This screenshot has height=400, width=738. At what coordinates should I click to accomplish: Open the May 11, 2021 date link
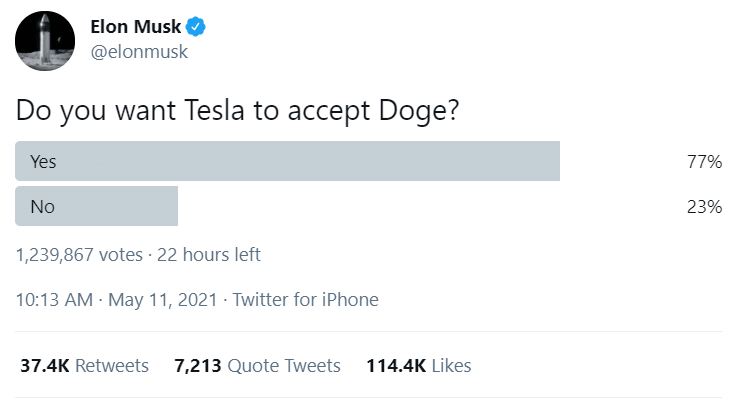[x=163, y=300]
